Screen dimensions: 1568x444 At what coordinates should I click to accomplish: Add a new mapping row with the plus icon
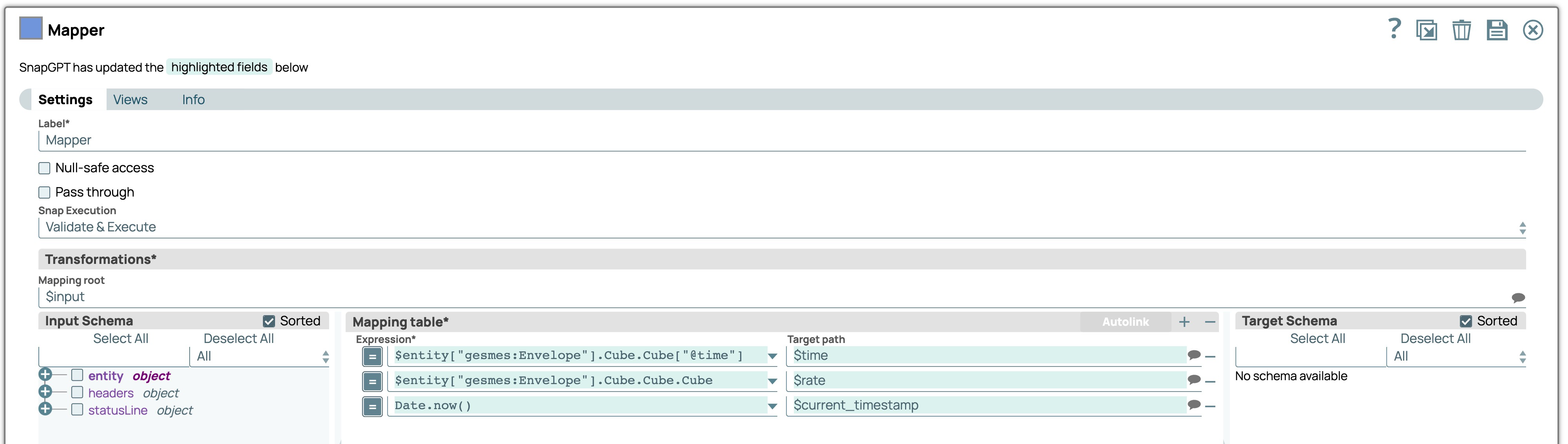[1184, 322]
